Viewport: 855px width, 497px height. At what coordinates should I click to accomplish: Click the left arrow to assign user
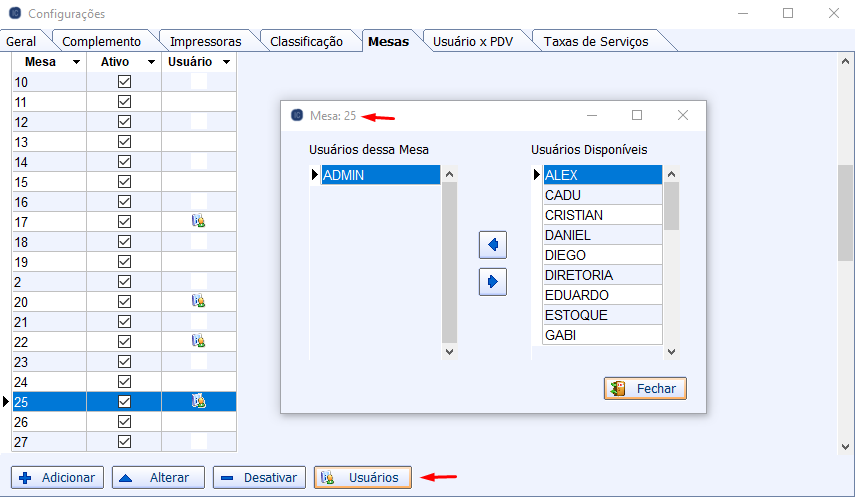(493, 245)
